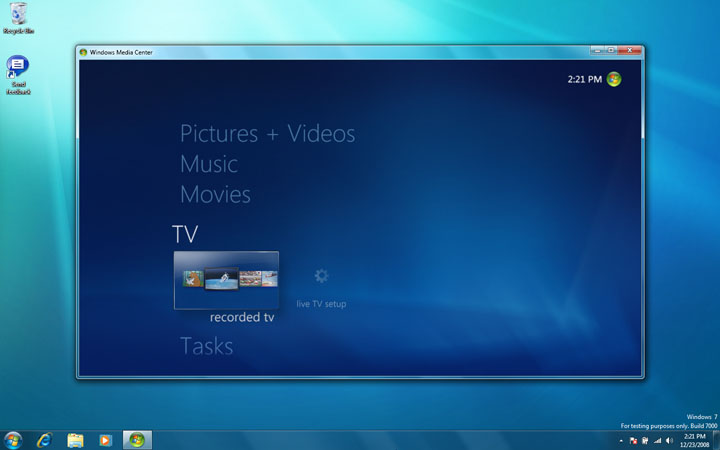Viewport: 720px width, 450px height.
Task: Switch to Media Center taskbar button
Action: [x=137, y=440]
